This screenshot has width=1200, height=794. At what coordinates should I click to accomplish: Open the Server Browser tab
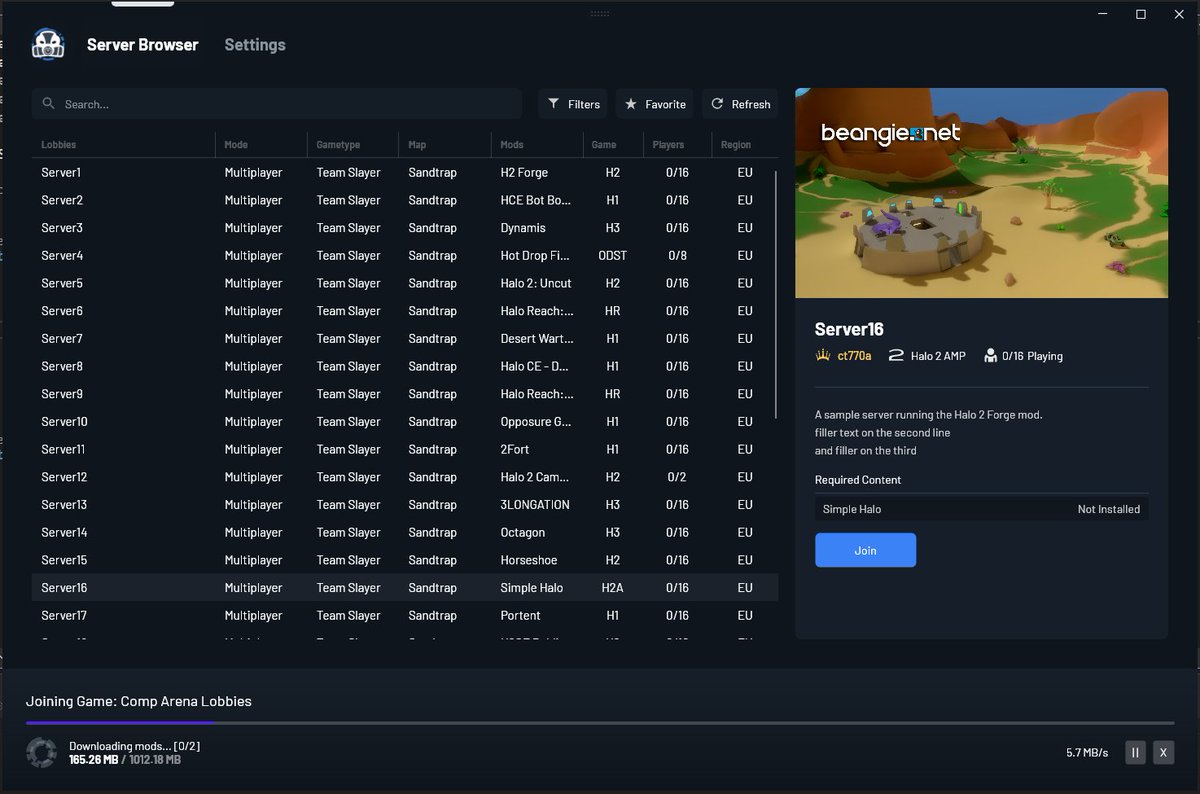[142, 45]
